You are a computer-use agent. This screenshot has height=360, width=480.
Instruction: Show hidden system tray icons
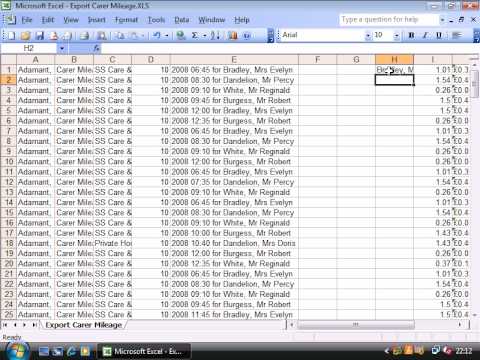click(x=386, y=351)
